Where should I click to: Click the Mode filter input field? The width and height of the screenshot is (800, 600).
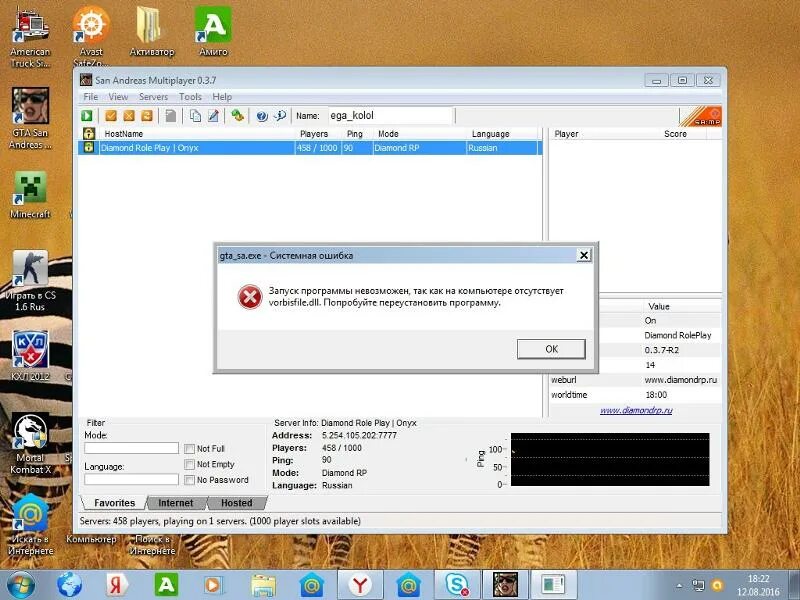pos(131,448)
